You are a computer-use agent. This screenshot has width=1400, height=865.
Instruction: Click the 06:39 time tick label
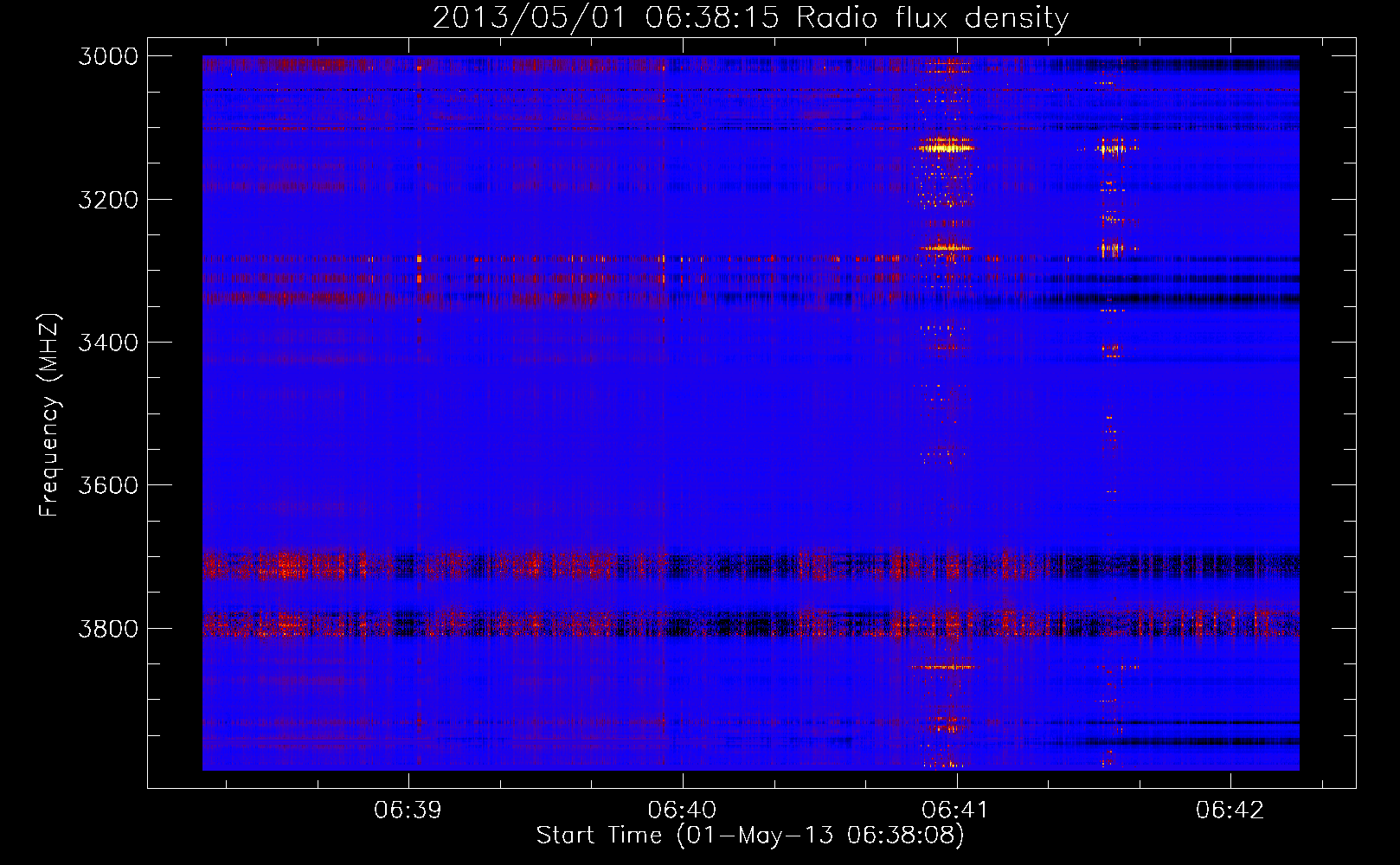[x=408, y=810]
